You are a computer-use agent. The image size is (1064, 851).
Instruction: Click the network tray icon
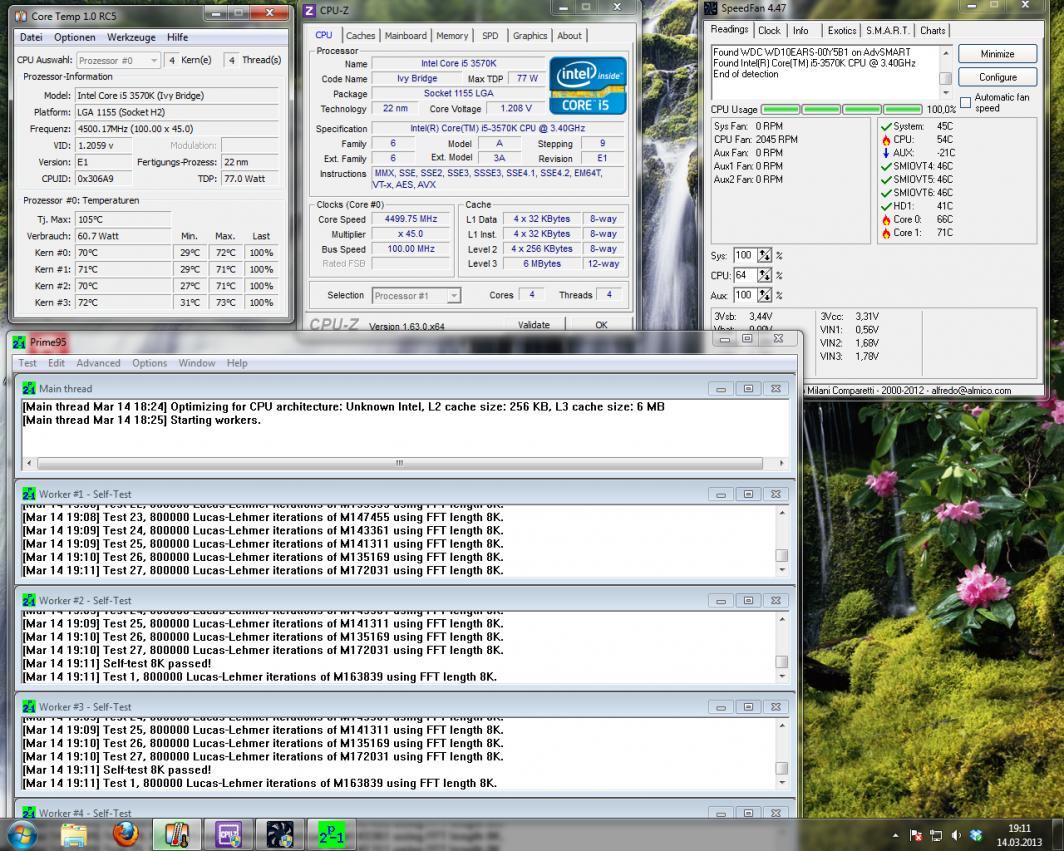click(936, 835)
